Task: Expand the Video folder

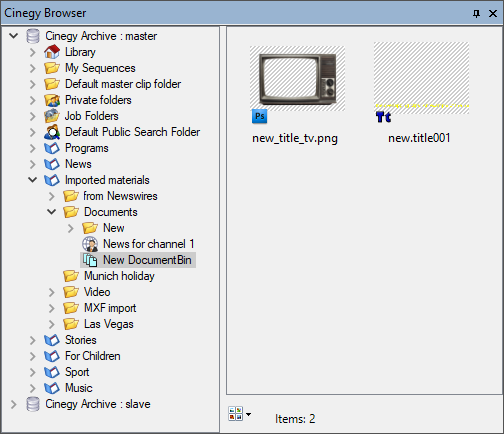Action: click(x=52, y=292)
